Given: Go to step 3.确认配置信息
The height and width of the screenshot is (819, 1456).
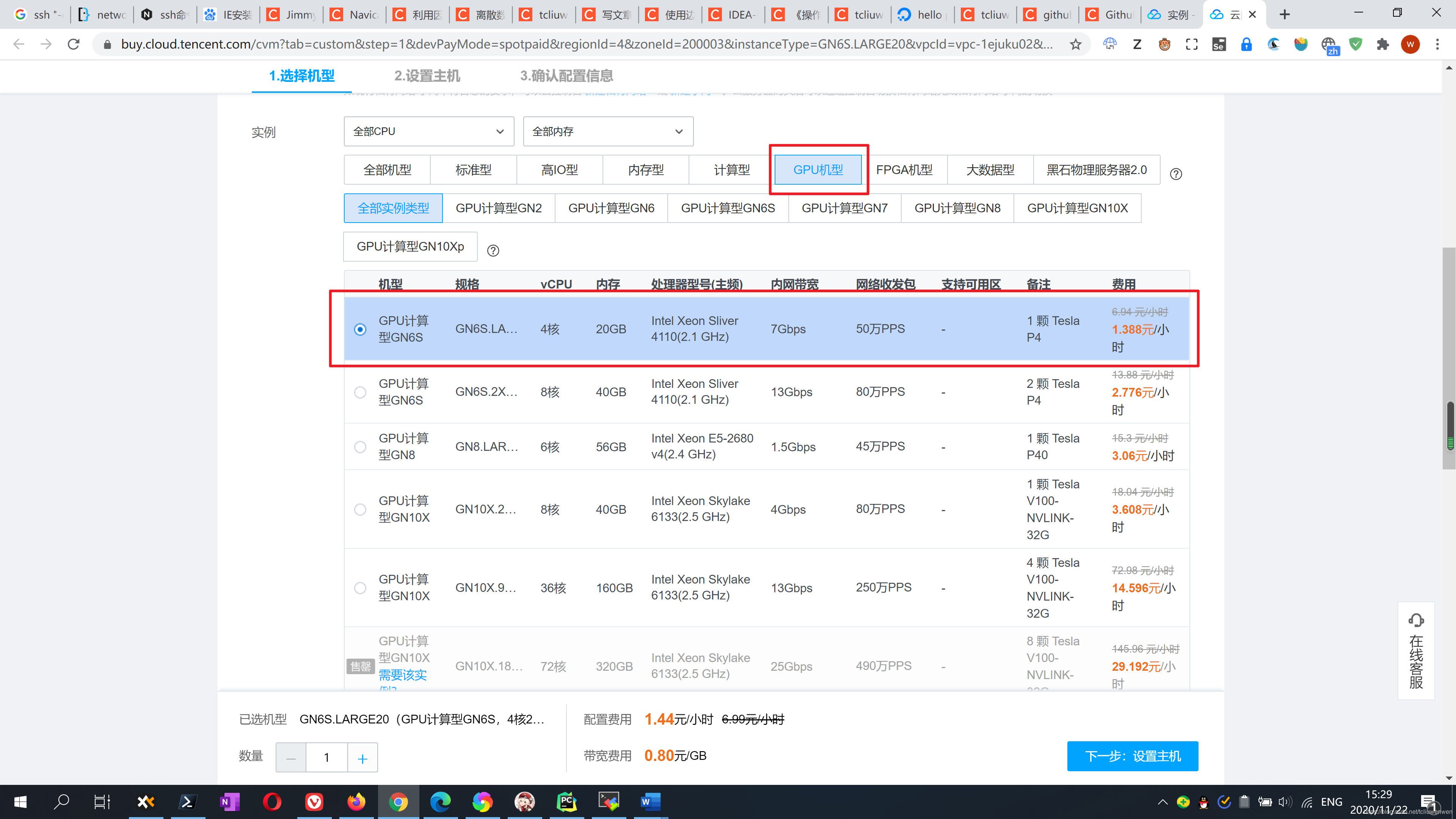Looking at the screenshot, I should pos(566,76).
